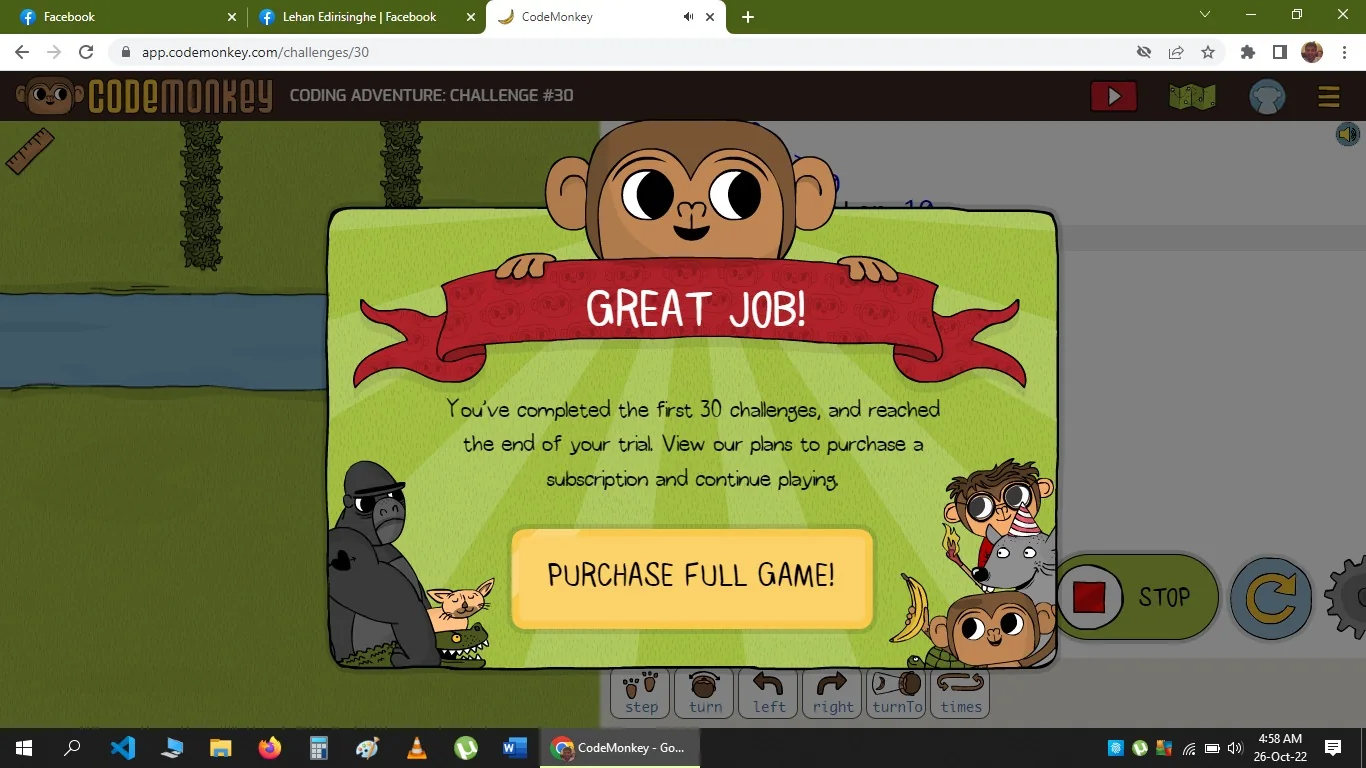The image size is (1366, 768).
Task: Open the Chrome profile avatar
Action: pos(1312,52)
